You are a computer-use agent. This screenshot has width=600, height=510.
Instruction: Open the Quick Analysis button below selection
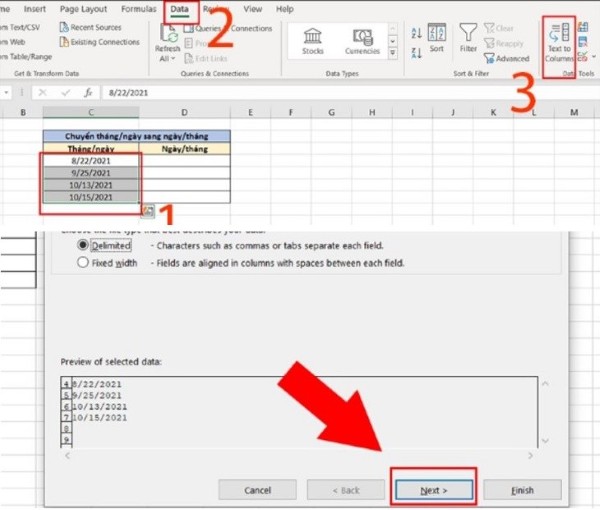click(x=147, y=210)
